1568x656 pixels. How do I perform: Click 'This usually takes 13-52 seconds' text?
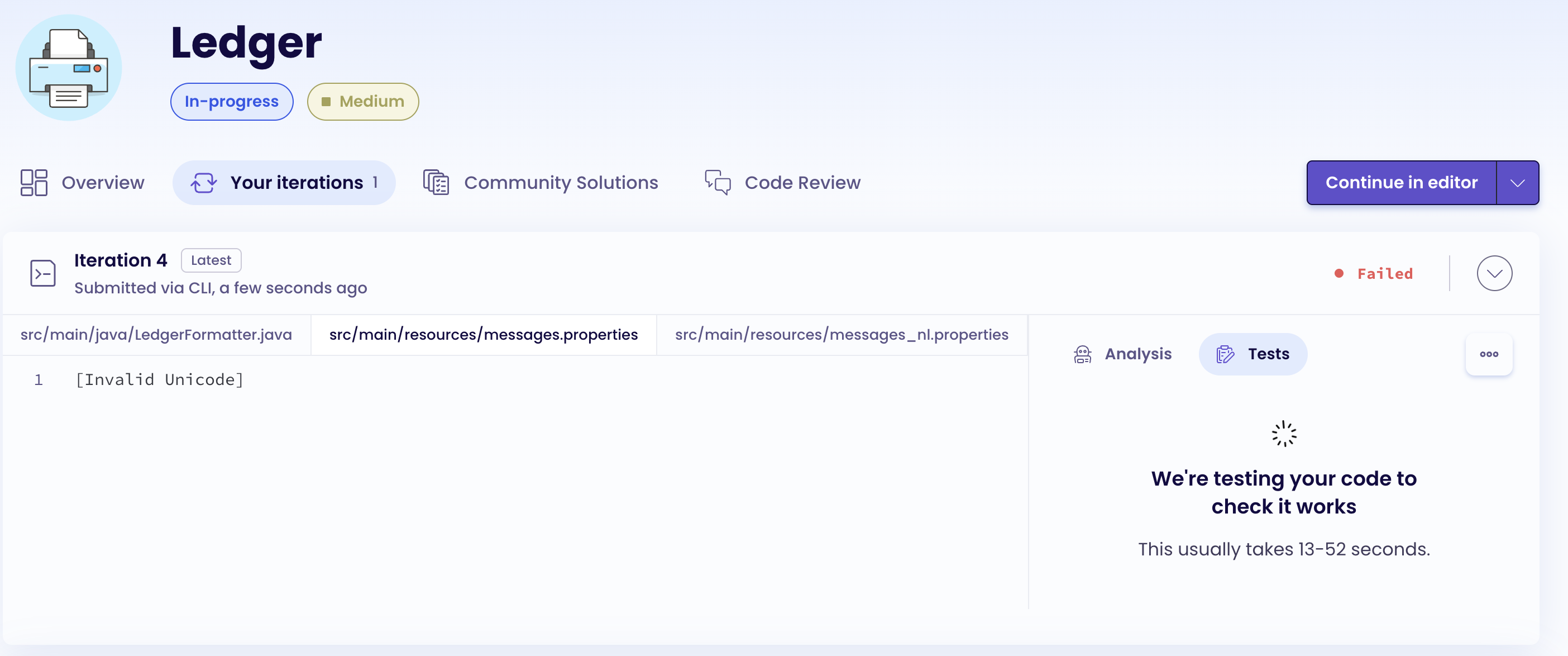pyautogui.click(x=1284, y=549)
